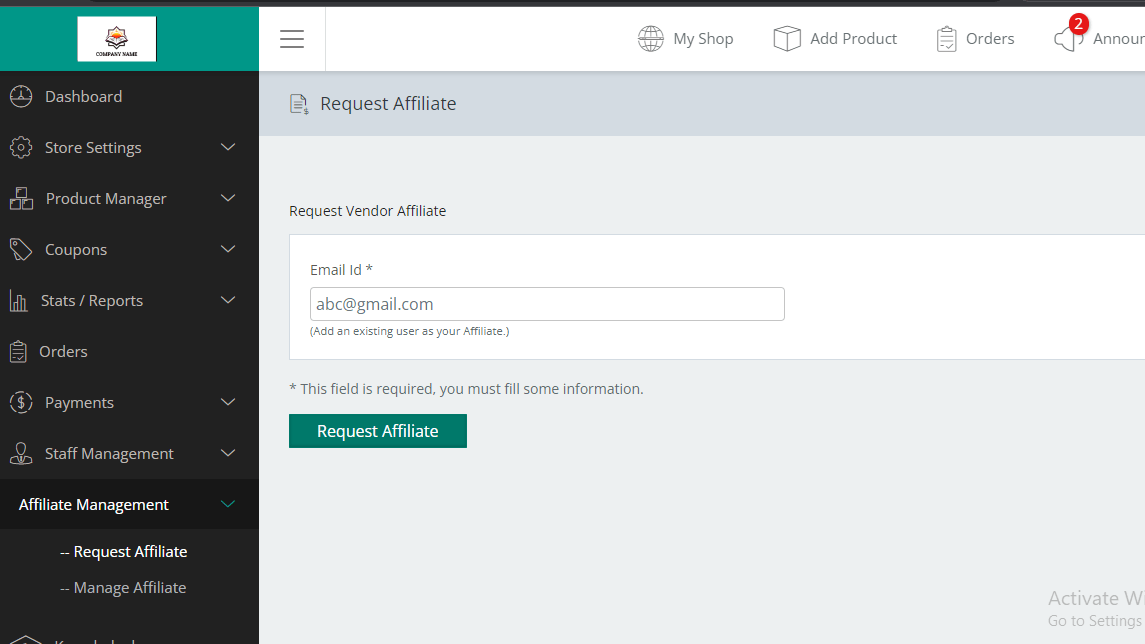Select the Staff Management icon
Viewport: 1145px width, 644px height.
click(22, 453)
